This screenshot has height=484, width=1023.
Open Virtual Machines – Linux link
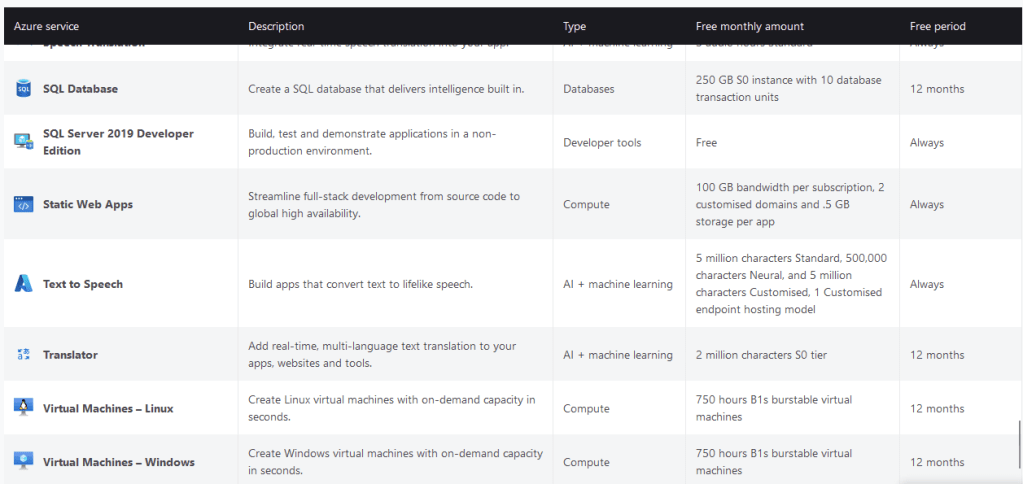click(108, 408)
